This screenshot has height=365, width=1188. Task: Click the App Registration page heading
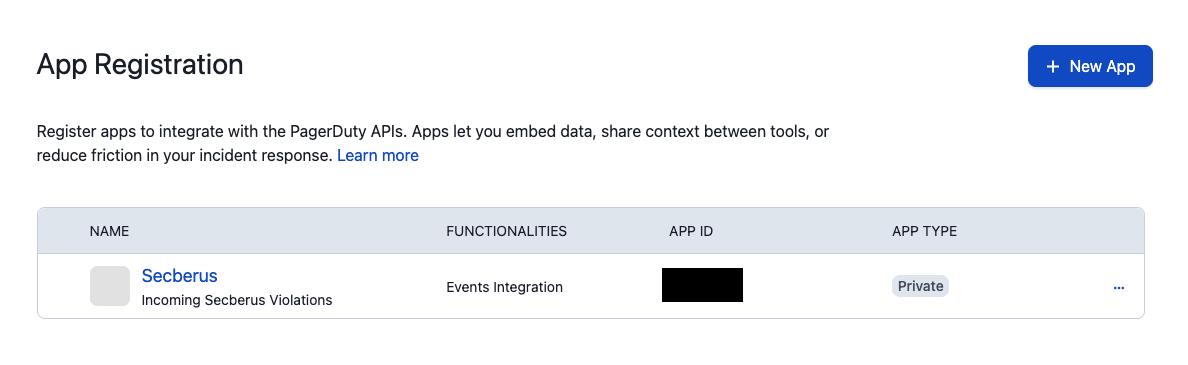coord(140,64)
